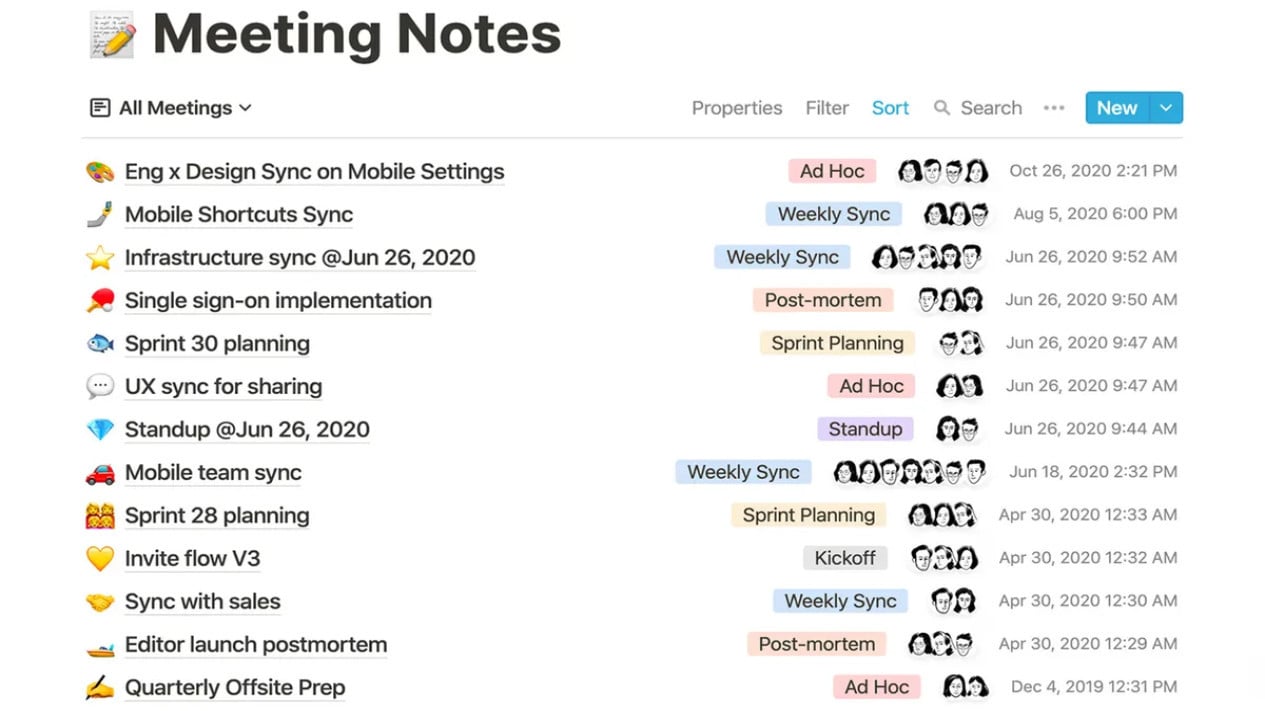Click the blue New button
The image size is (1265, 711).
pos(1116,108)
